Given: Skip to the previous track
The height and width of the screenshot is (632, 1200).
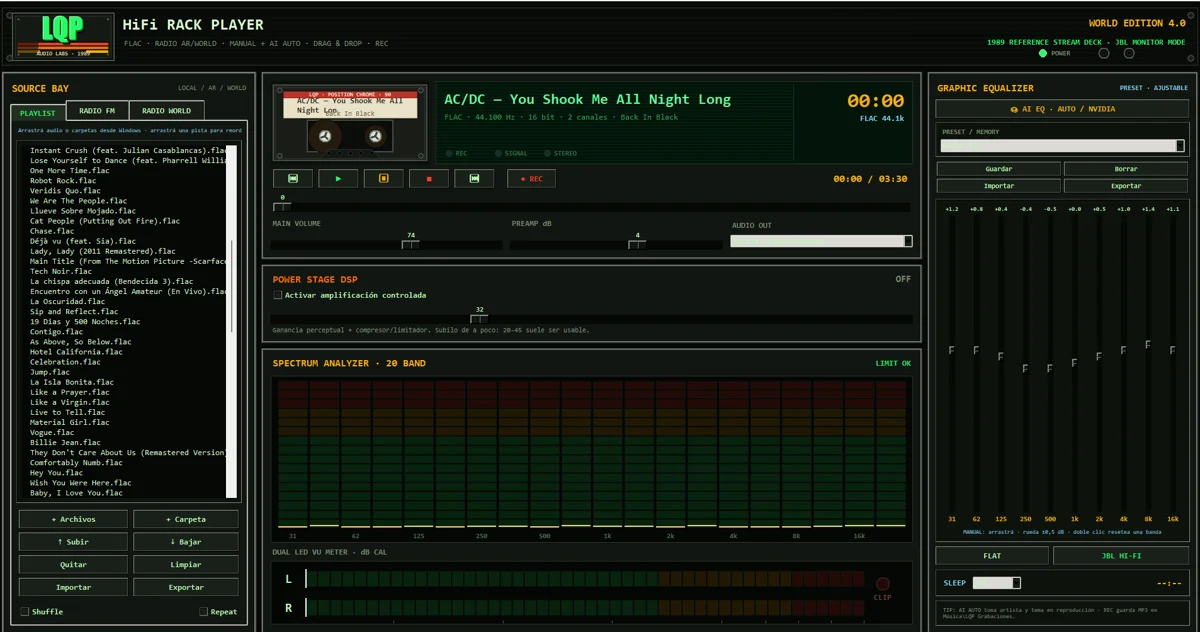Looking at the screenshot, I should (293, 179).
